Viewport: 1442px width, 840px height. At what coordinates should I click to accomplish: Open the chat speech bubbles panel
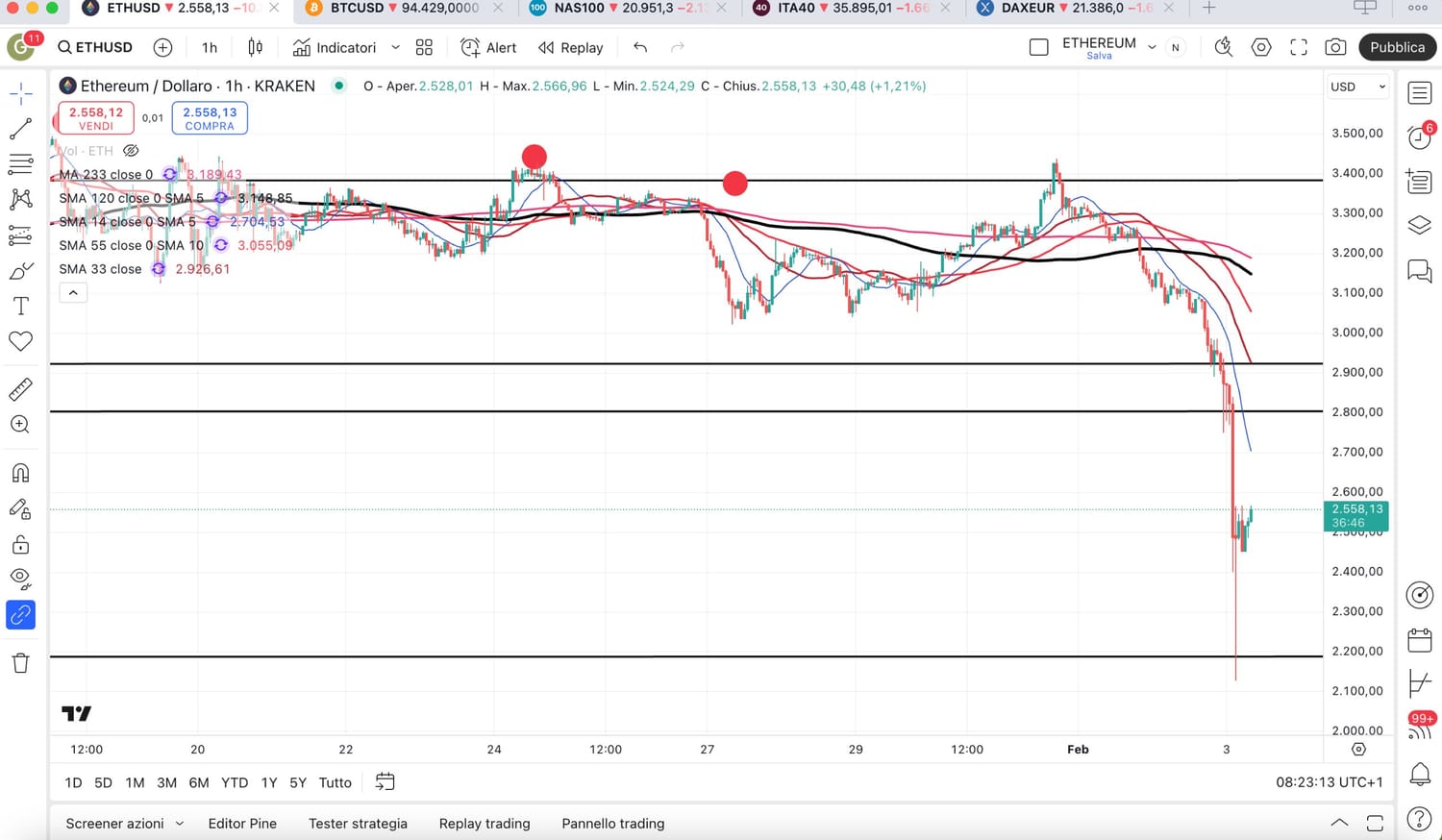click(x=1420, y=270)
